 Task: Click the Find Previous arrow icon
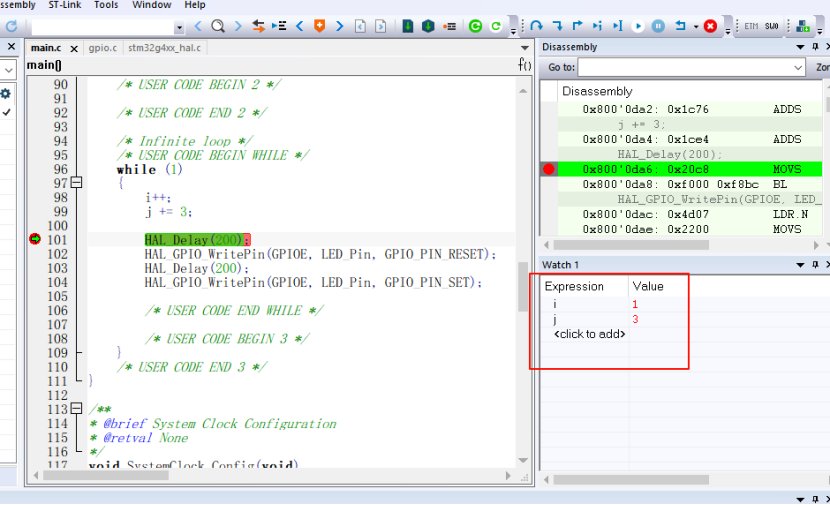[198, 26]
